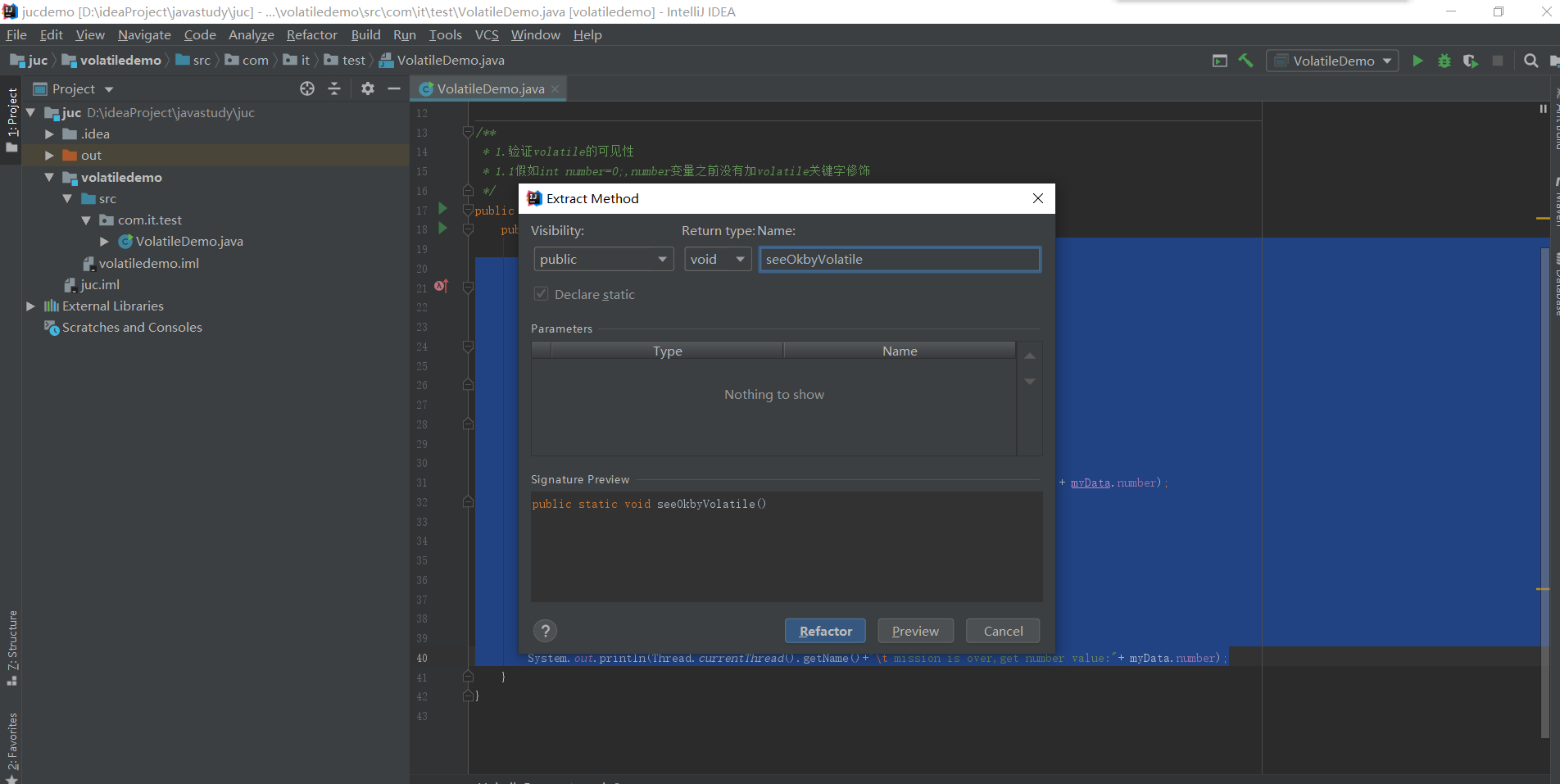Move parameter down arrow in Parameters table
This screenshot has height=784, width=1560.
coord(1030,382)
